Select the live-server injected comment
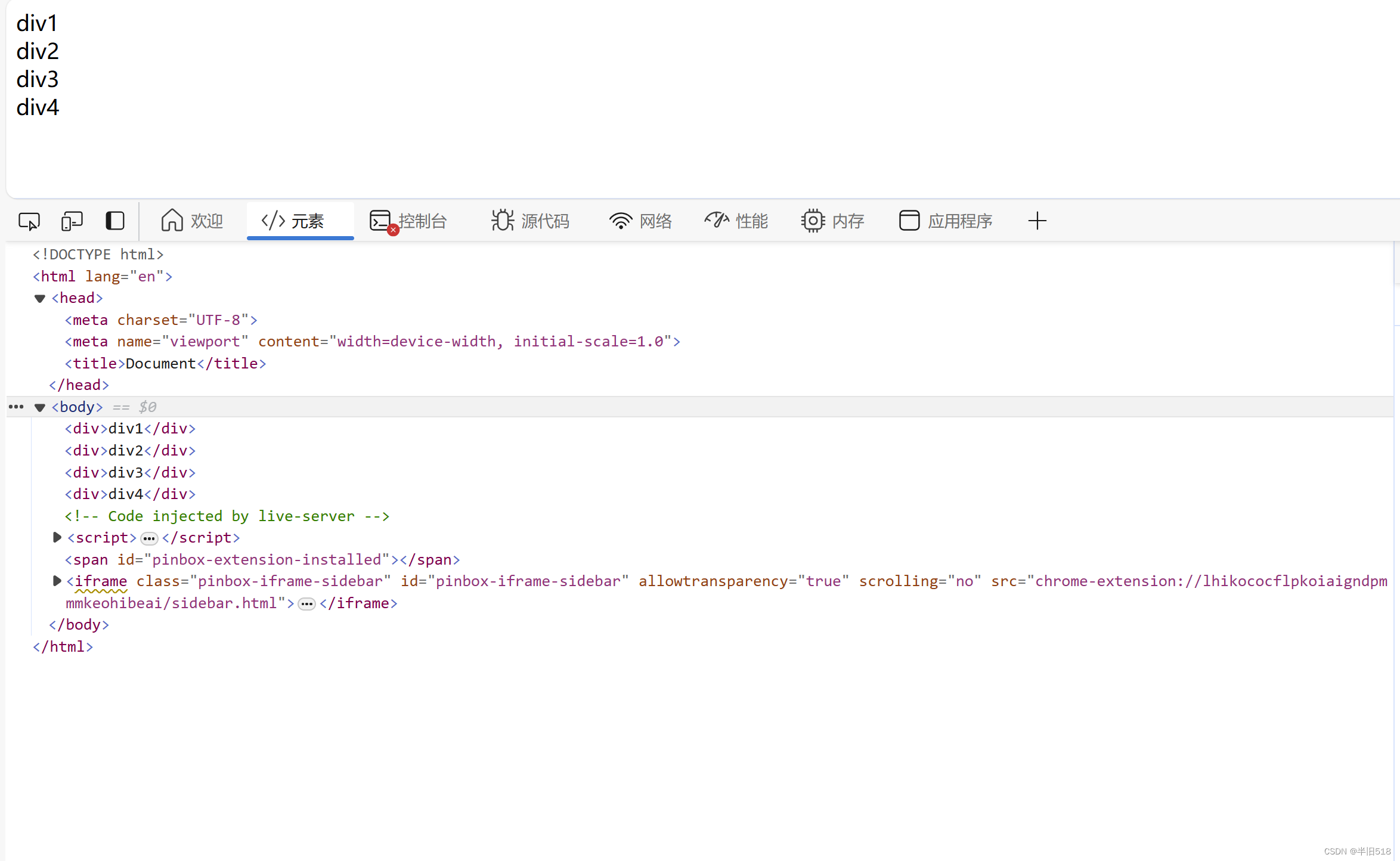The width and height of the screenshot is (1400, 861). click(x=227, y=516)
